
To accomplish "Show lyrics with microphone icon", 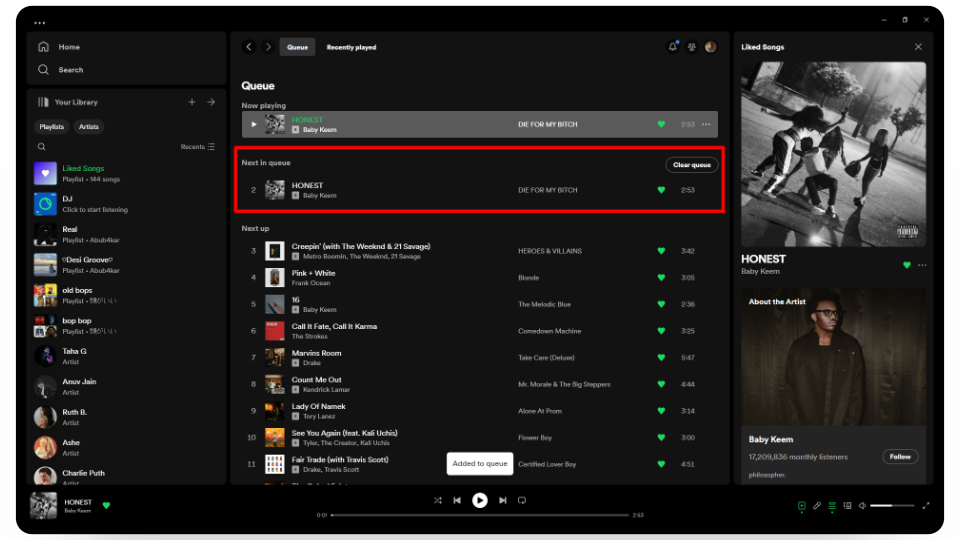I will click(817, 506).
